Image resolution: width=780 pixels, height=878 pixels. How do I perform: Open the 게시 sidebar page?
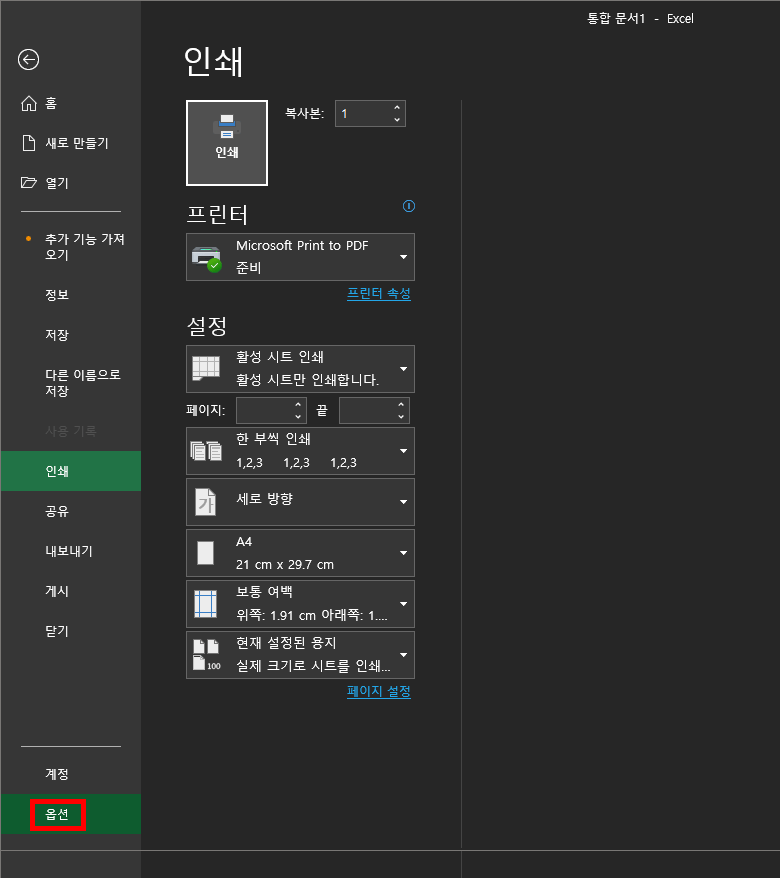[71, 591]
